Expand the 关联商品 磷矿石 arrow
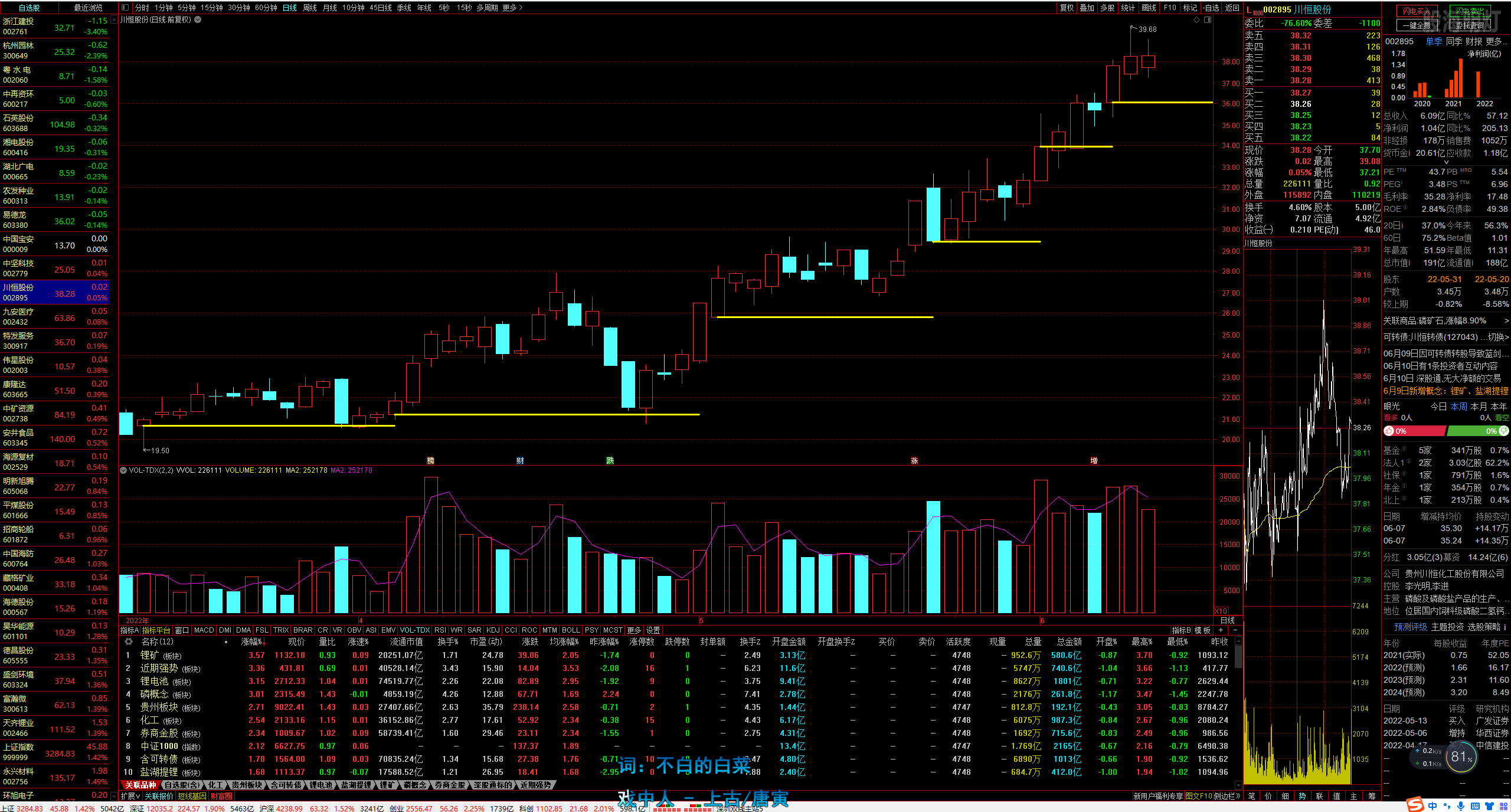Viewport: 1511px width, 812px height. 1506,321
